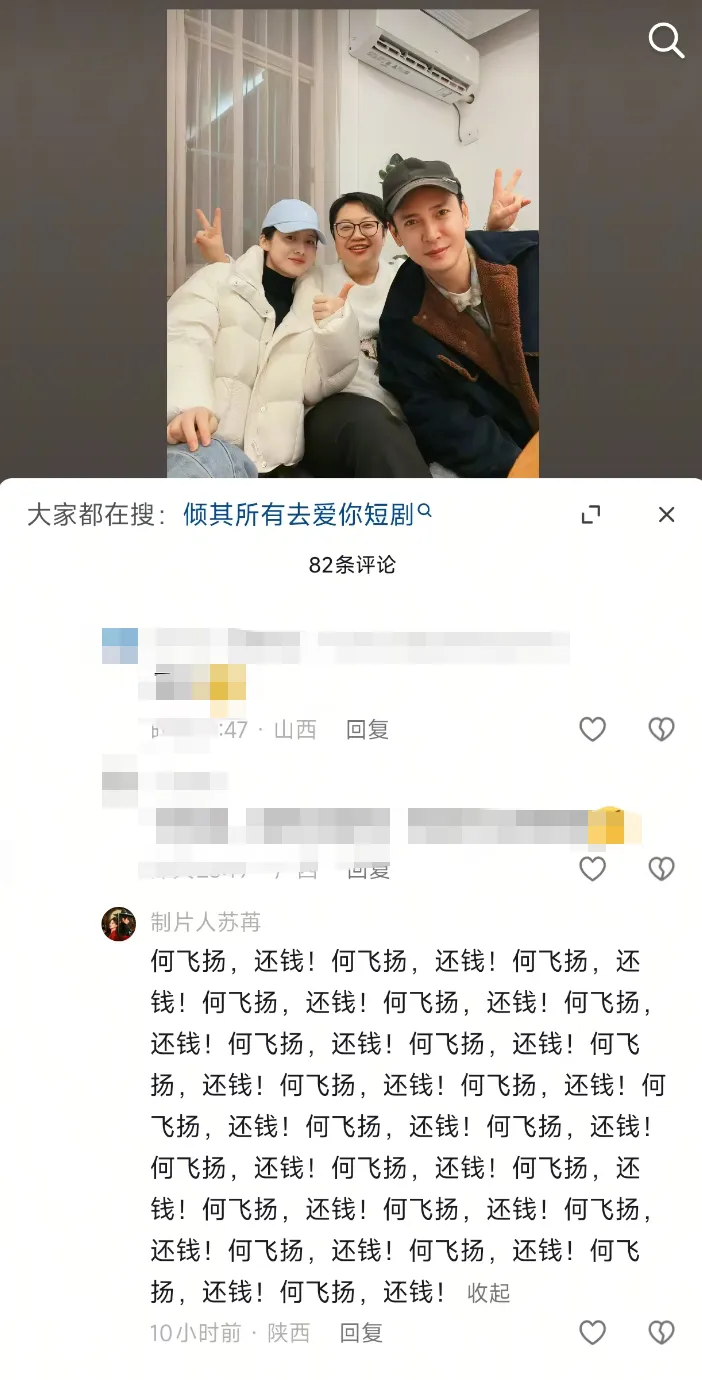Reply to the 山西 comment
This screenshot has width=702, height=1380.
[367, 730]
